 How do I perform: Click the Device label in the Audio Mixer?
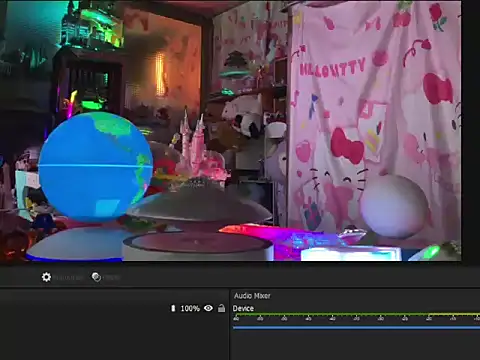coord(243,308)
